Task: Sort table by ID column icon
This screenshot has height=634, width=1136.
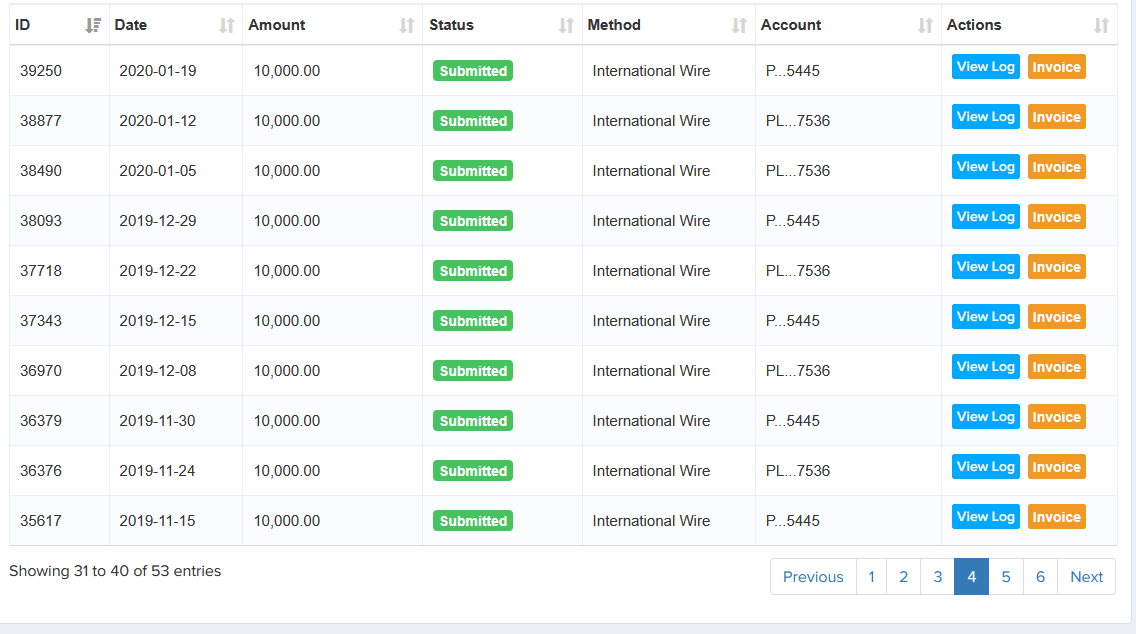Action: coord(93,25)
